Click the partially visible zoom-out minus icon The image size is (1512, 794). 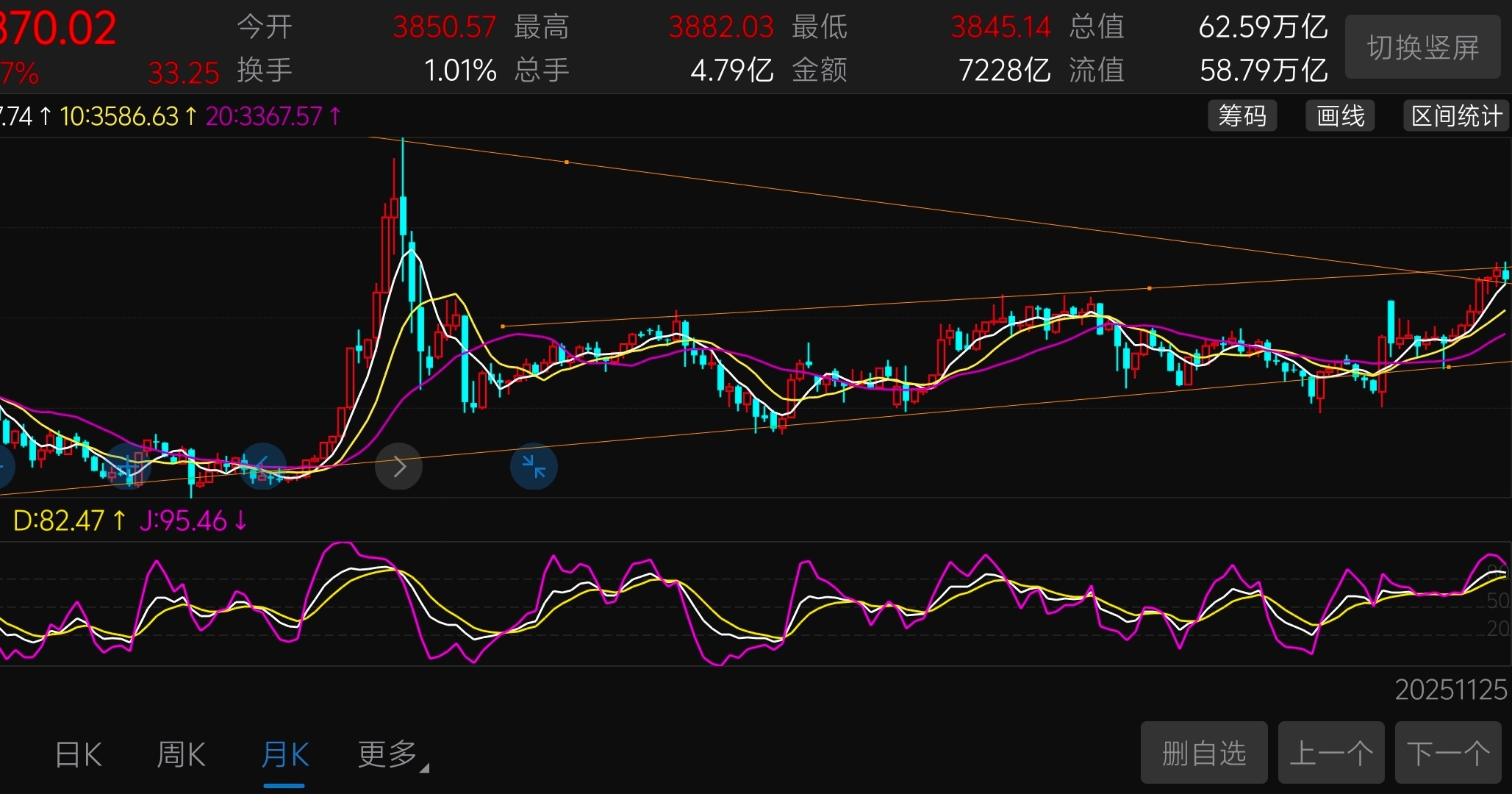coord(4,466)
